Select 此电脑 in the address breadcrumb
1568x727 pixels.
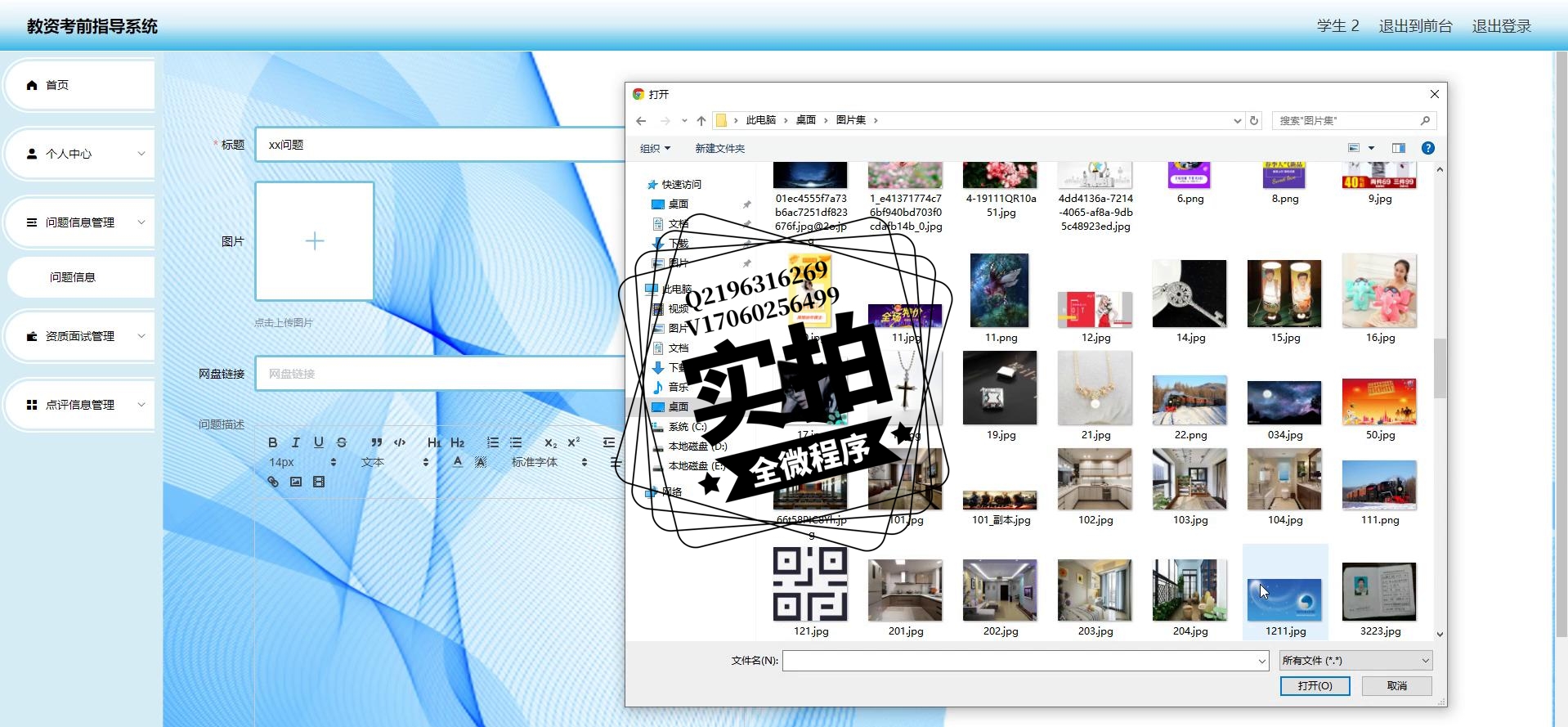pyautogui.click(x=761, y=120)
